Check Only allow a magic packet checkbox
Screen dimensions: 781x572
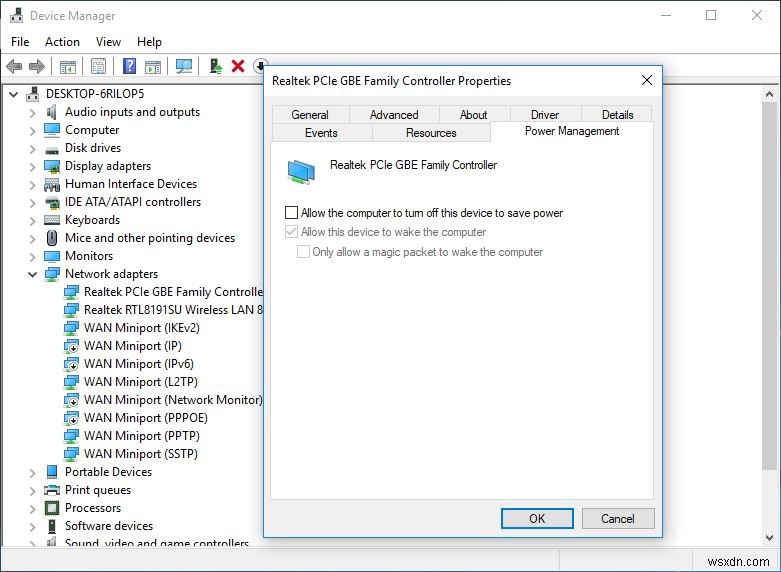[x=303, y=252]
